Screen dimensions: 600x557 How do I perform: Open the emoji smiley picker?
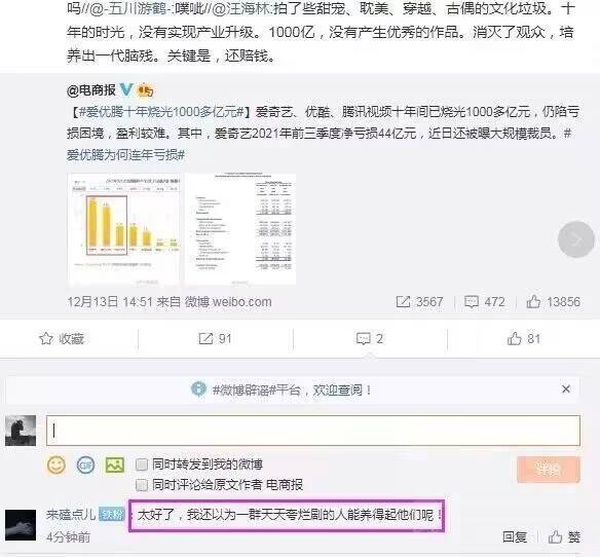[x=56, y=465]
